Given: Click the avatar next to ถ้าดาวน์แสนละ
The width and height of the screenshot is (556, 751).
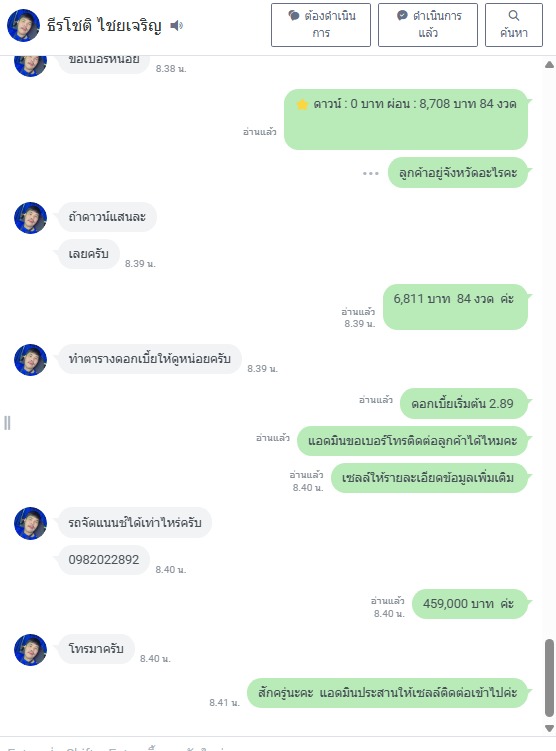Looking at the screenshot, I should pyautogui.click(x=31, y=217).
